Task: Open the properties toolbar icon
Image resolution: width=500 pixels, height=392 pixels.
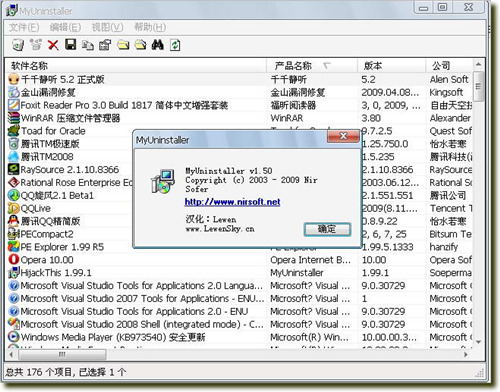Action: [105, 45]
